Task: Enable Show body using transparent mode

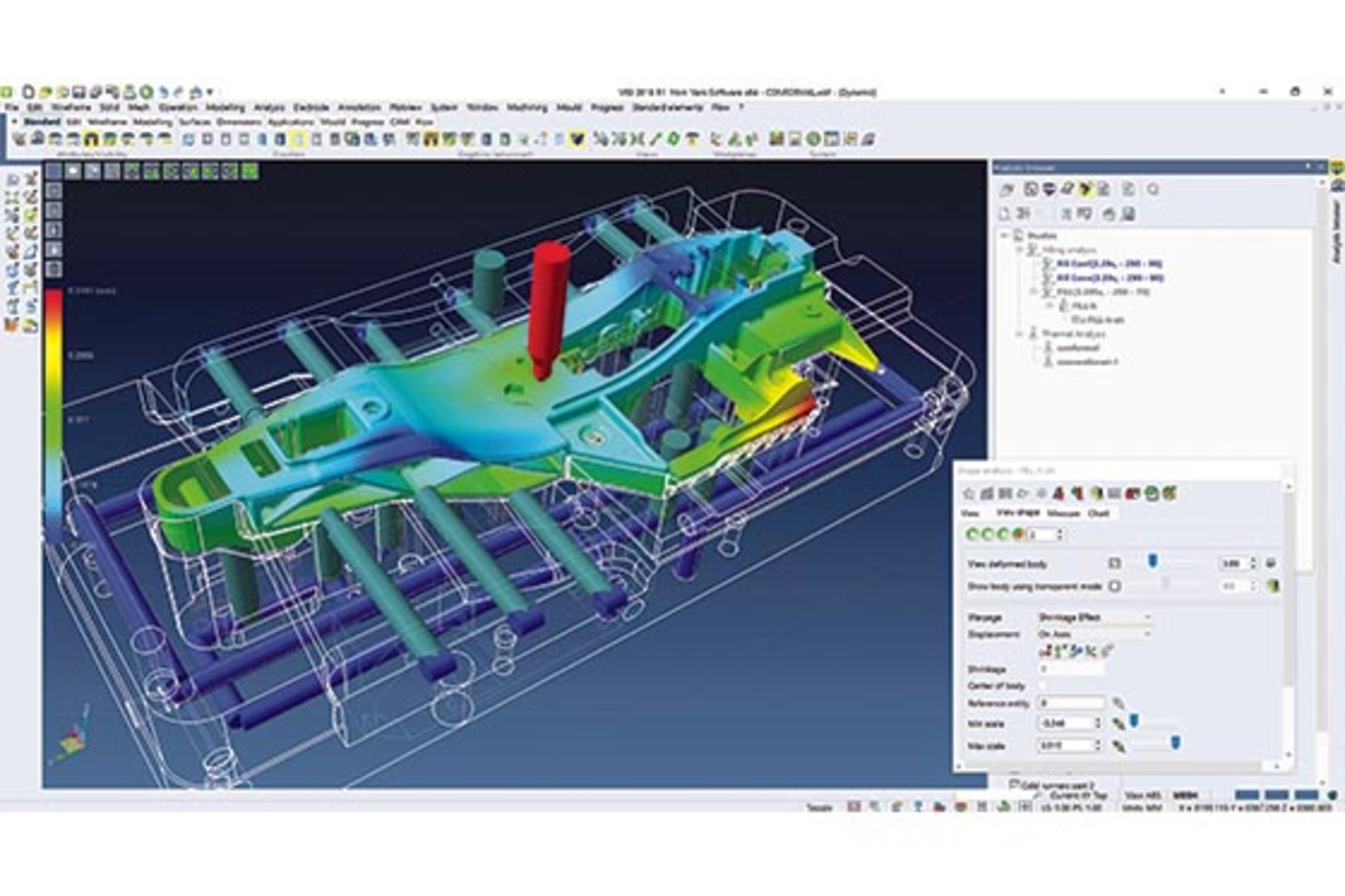Action: [1116, 586]
